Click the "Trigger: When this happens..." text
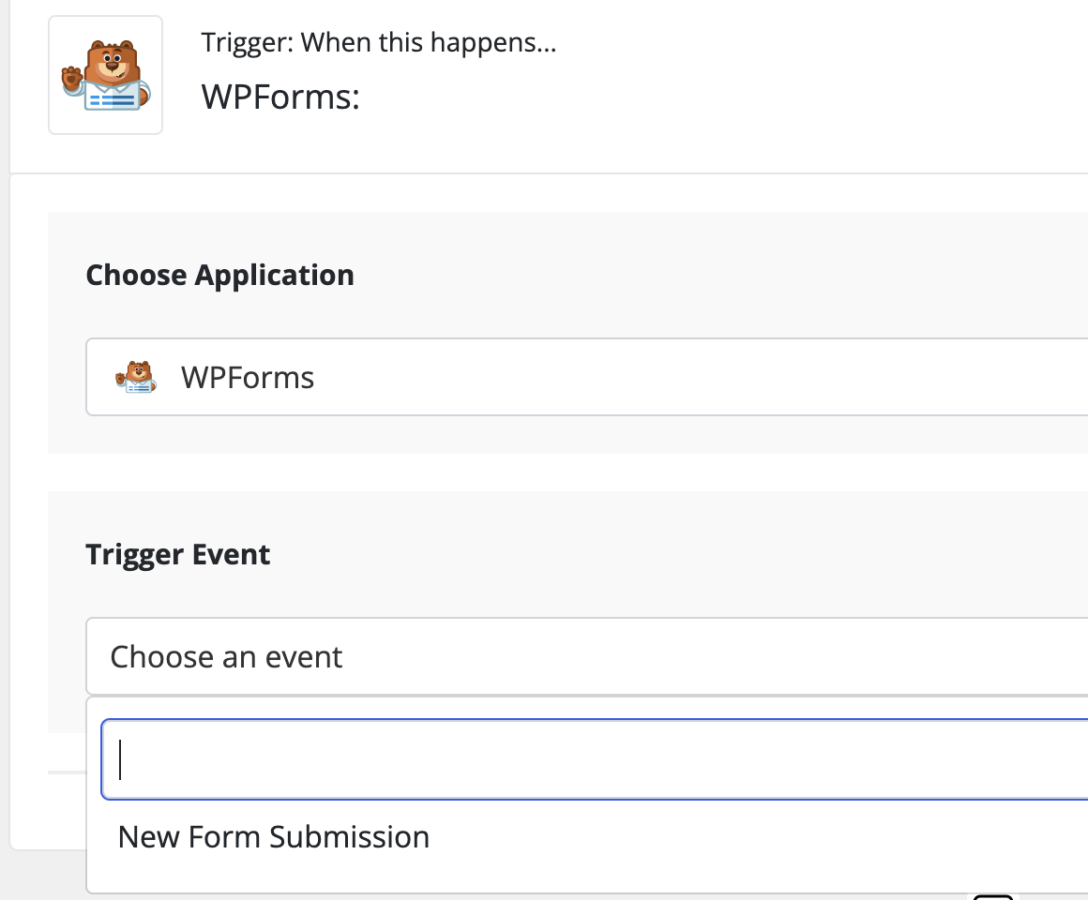Screen dimensions: 1088x900 (378, 43)
